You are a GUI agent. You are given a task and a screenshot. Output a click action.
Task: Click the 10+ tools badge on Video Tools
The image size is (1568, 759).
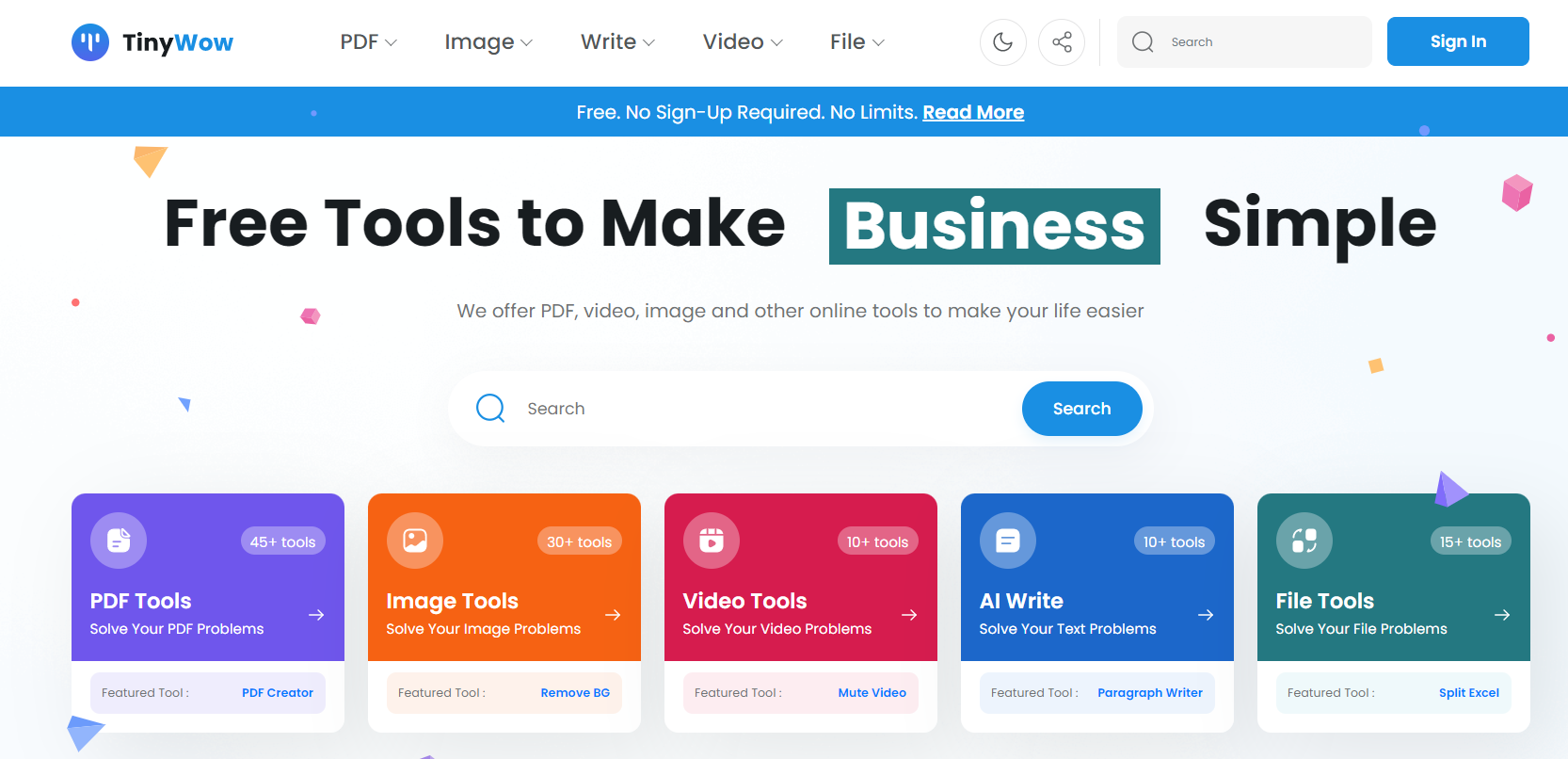(877, 541)
